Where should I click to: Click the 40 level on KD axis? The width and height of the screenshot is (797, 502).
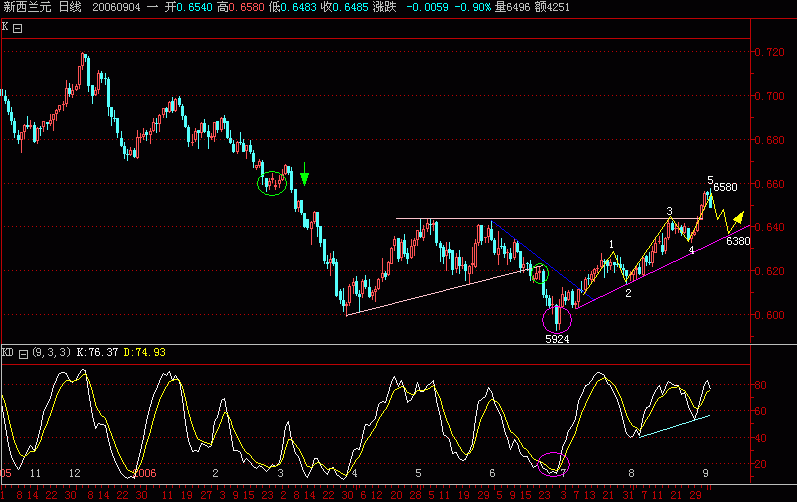coord(760,437)
